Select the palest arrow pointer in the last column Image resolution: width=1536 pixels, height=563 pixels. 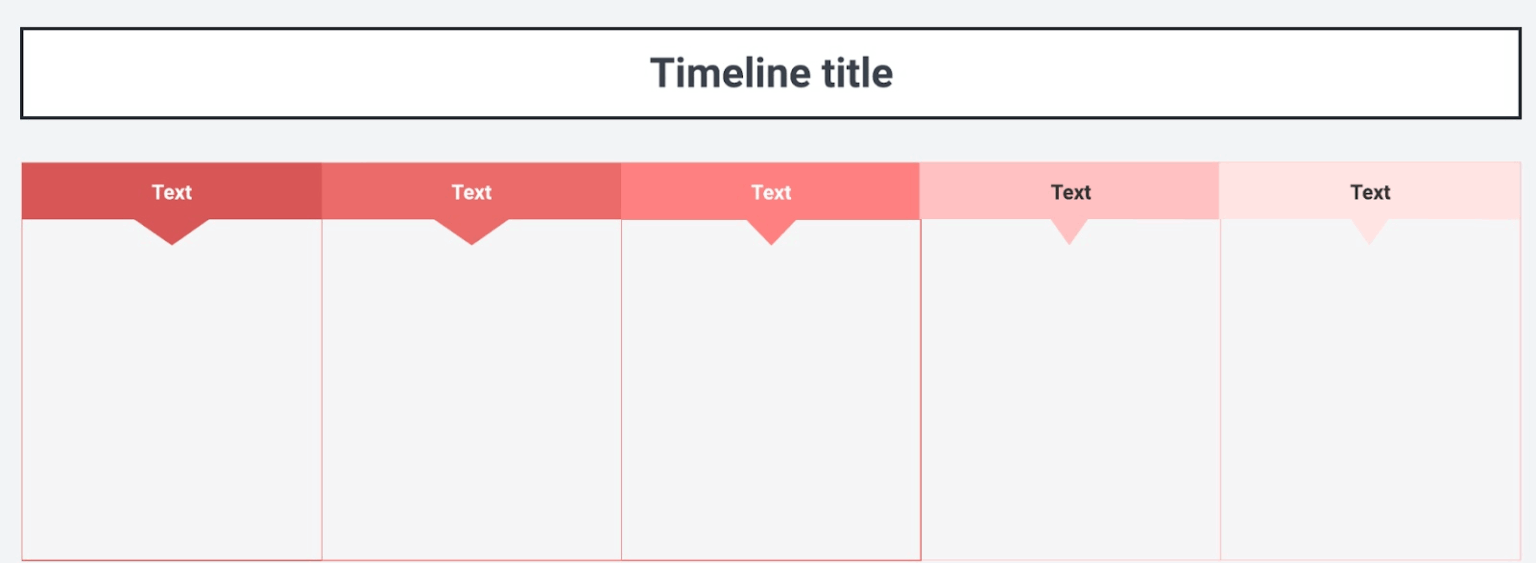tap(1369, 230)
